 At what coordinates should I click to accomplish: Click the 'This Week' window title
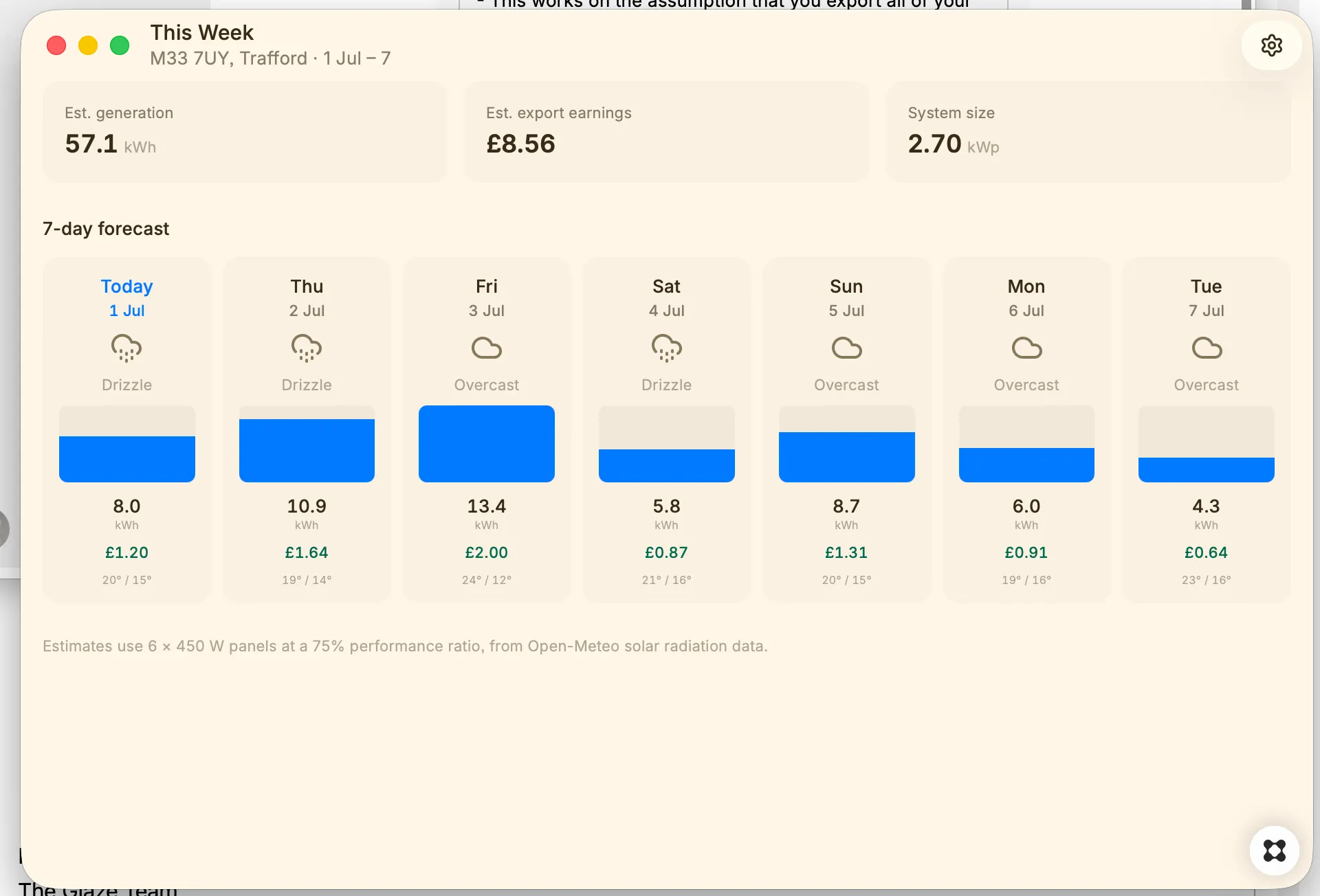click(x=202, y=32)
